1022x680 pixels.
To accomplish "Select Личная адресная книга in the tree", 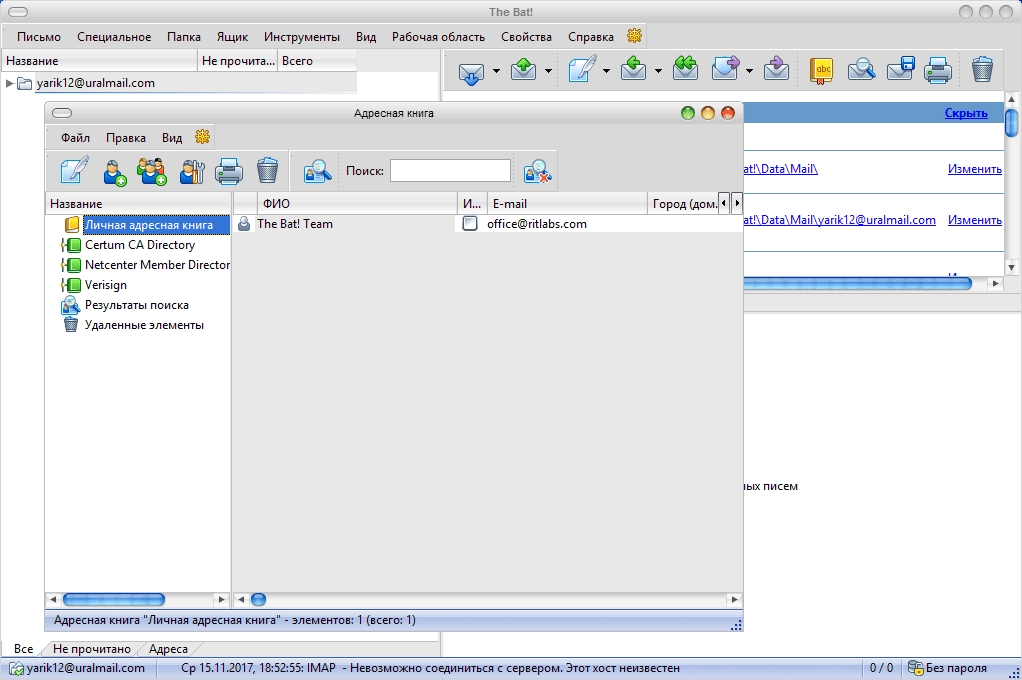I will pos(149,225).
